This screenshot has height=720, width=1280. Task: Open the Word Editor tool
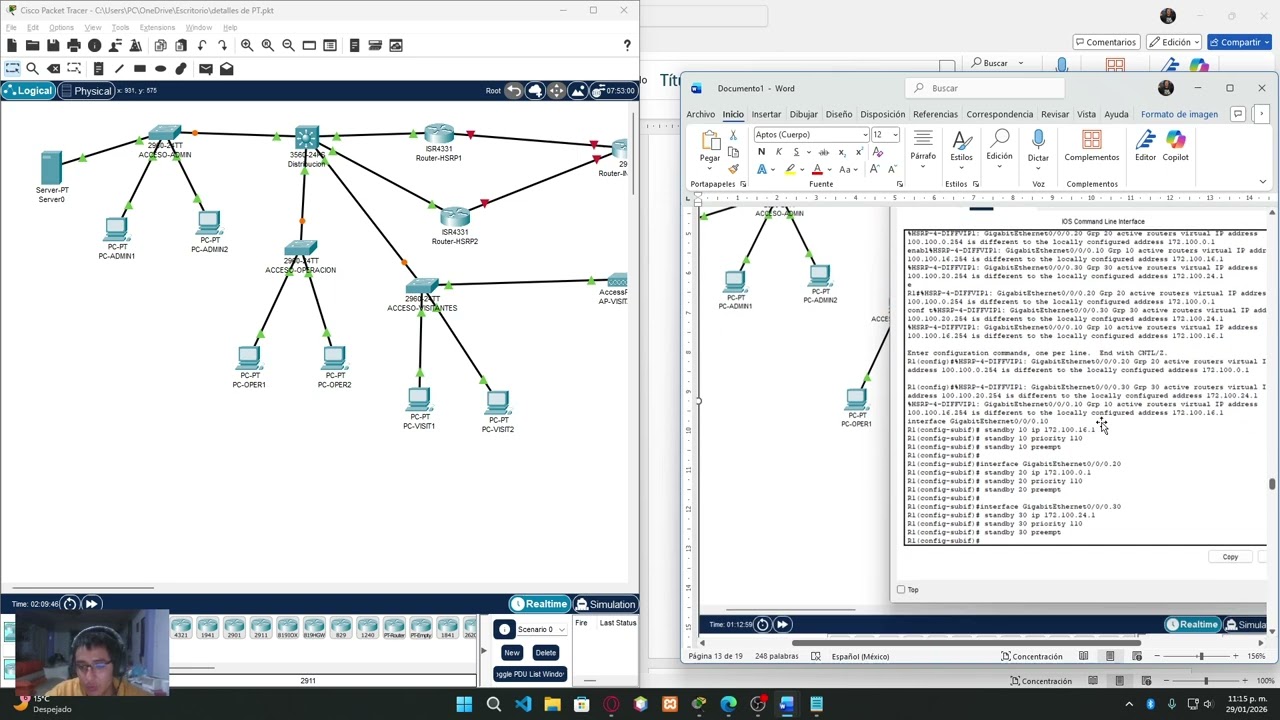click(x=1145, y=146)
